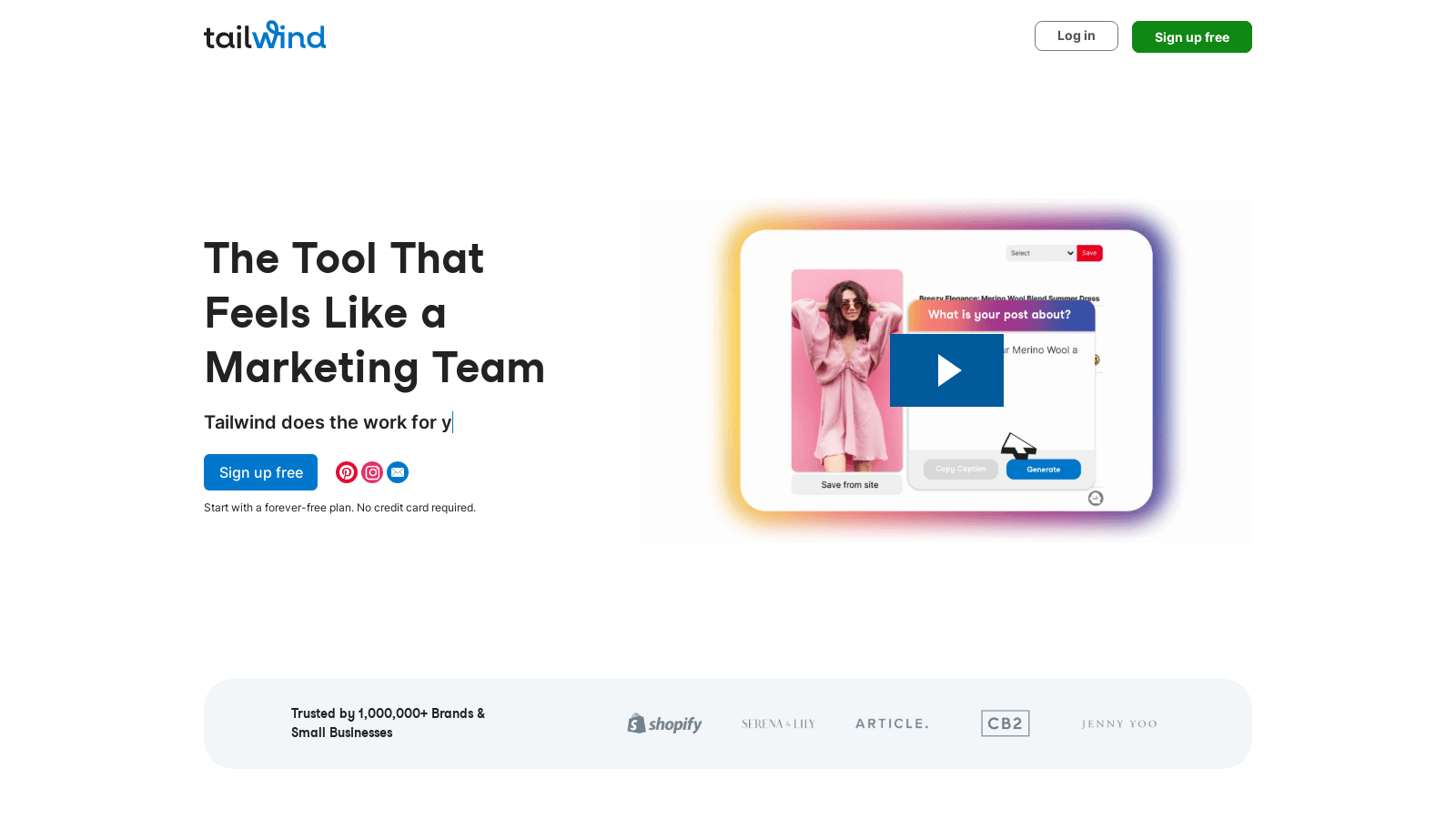
Task: Click the blue email envelope icon
Action: click(x=398, y=472)
